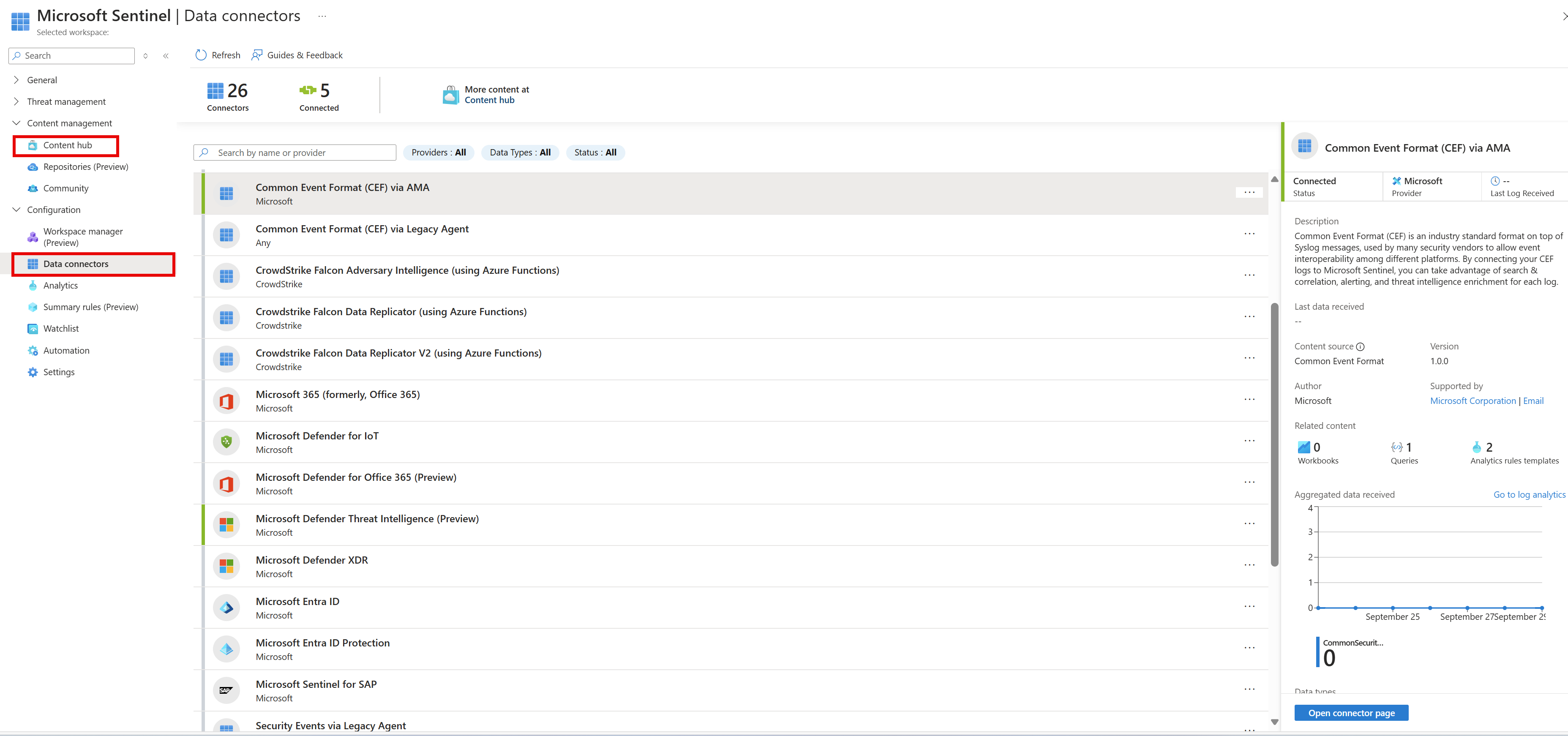Screen dimensions: 1568x736
Task: Collapse the Configuration section
Action: point(16,210)
